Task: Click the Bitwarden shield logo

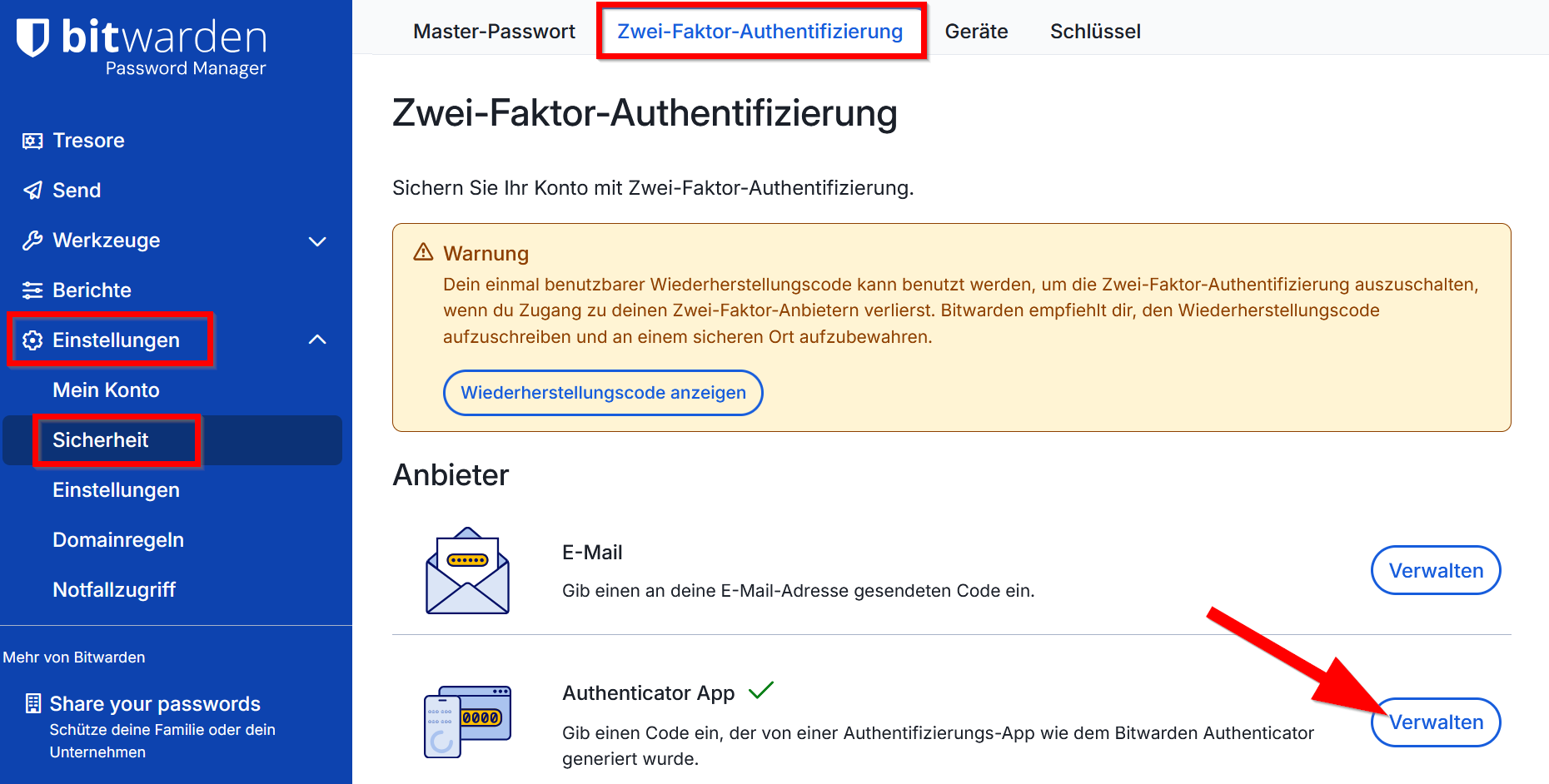Action: [x=33, y=37]
